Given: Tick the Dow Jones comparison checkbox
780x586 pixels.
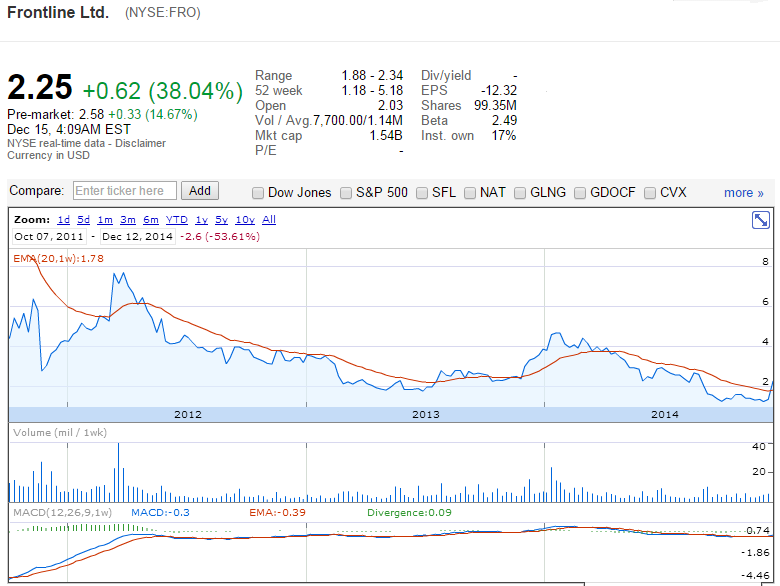Looking at the screenshot, I should click(258, 193).
